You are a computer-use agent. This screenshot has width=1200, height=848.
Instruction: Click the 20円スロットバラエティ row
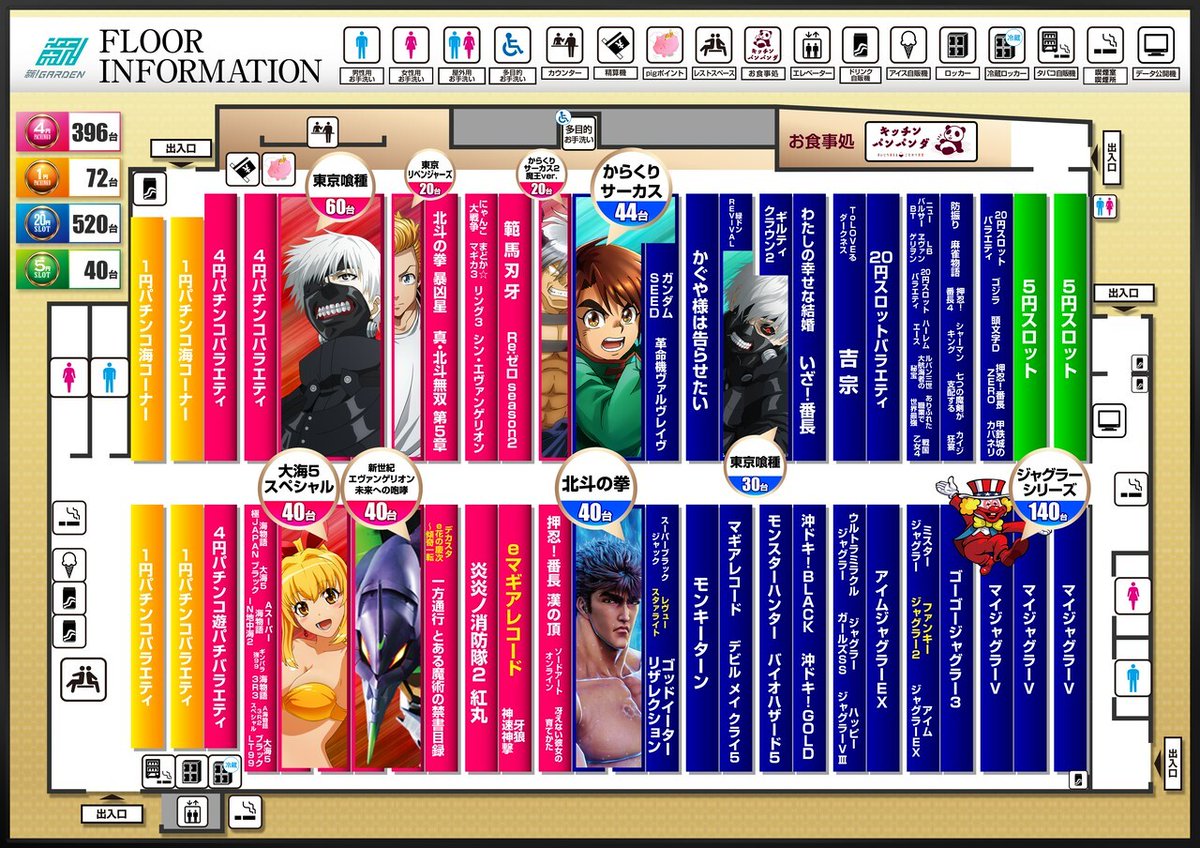click(x=882, y=328)
